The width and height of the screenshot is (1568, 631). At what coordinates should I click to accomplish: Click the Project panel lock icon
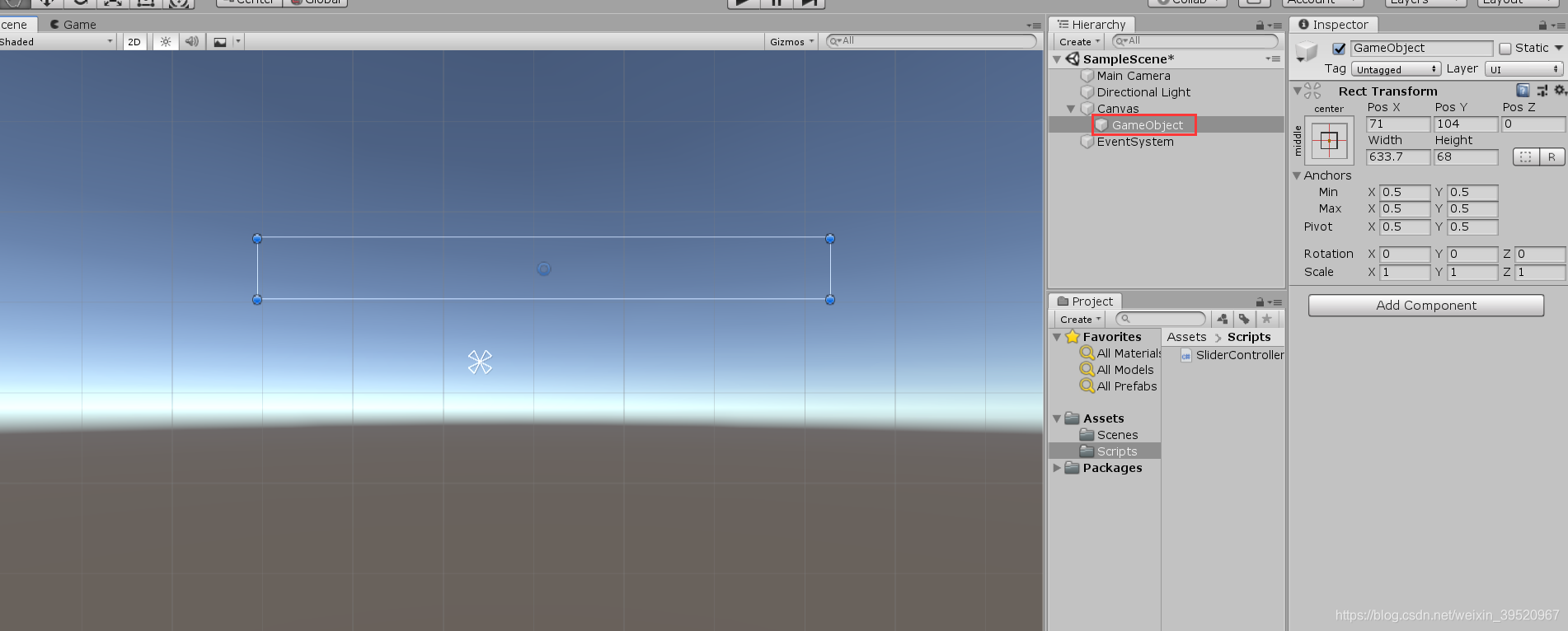tap(1260, 302)
